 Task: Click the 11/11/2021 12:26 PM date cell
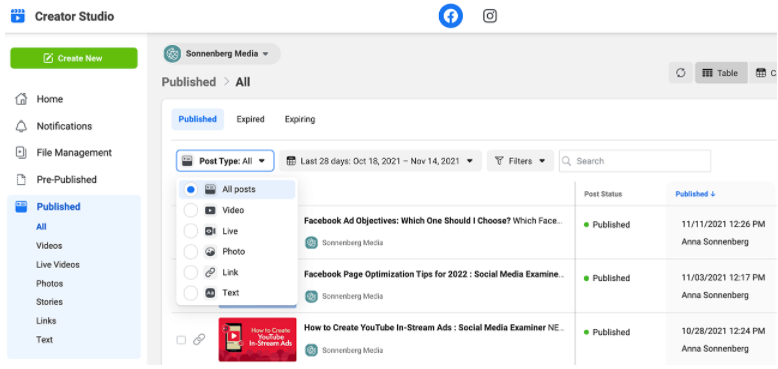tap(723, 225)
